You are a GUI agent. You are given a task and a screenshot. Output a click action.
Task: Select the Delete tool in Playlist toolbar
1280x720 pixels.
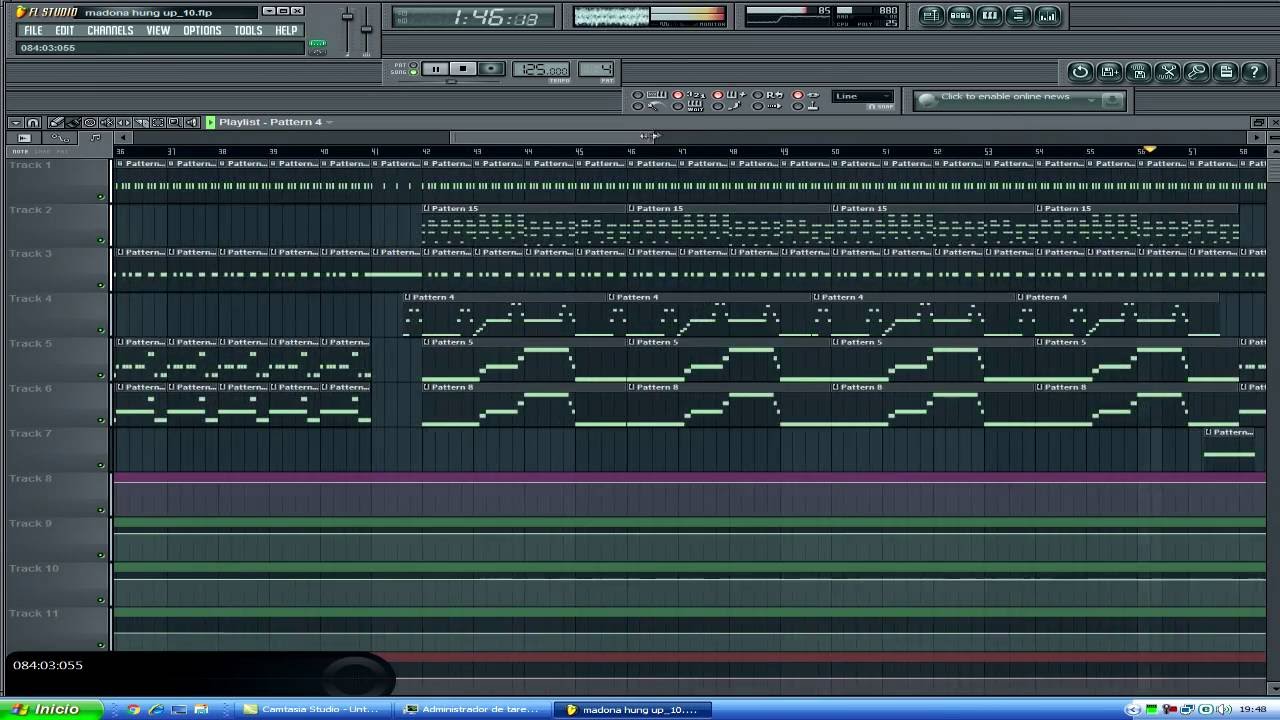click(x=90, y=122)
